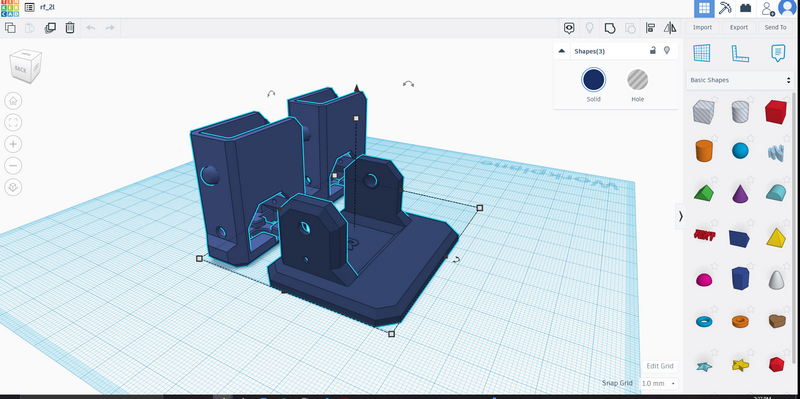This screenshot has width=800, height=399.
Task: Toggle the lock editing padlock
Action: (x=652, y=50)
